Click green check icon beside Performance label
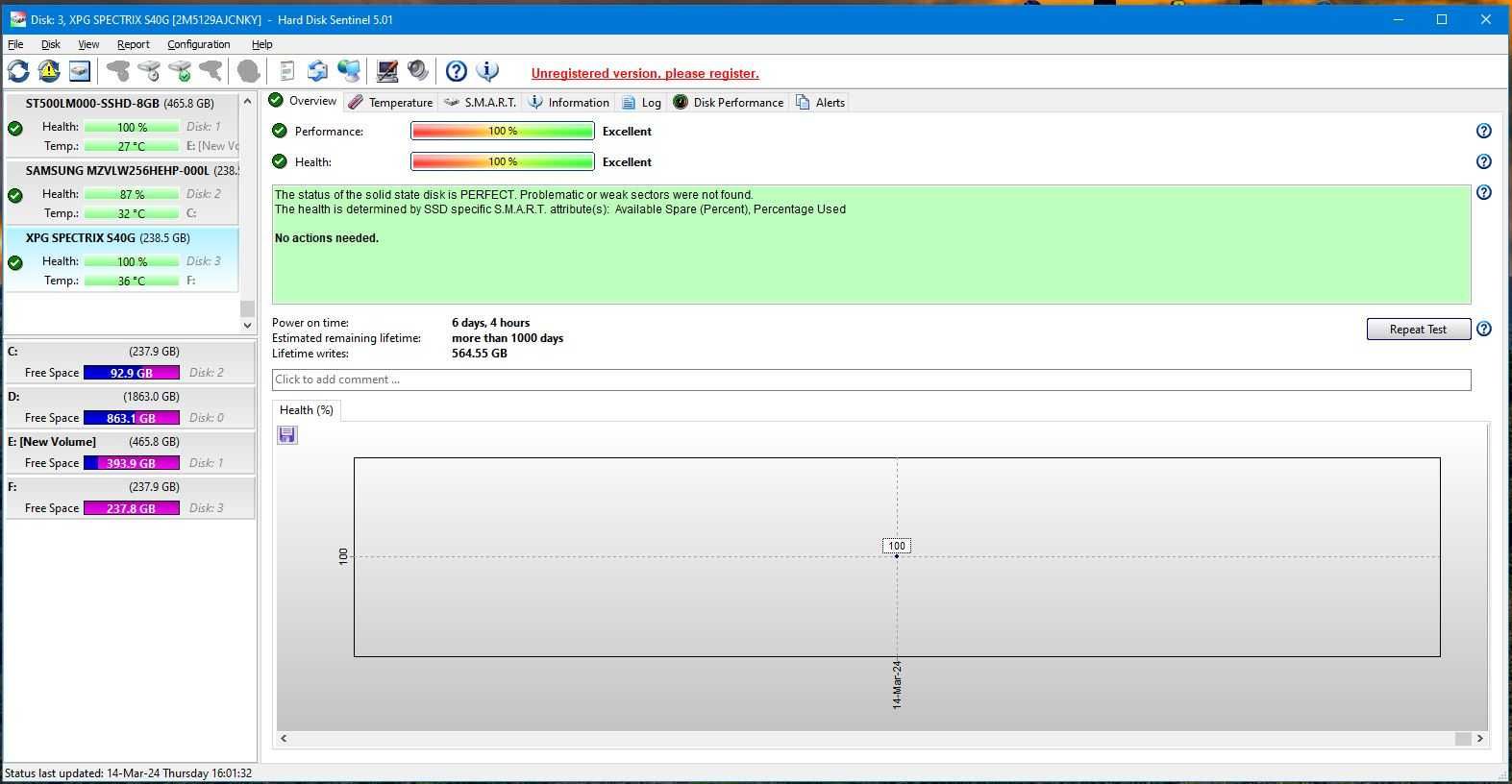The width and height of the screenshot is (1512, 784). click(x=280, y=131)
